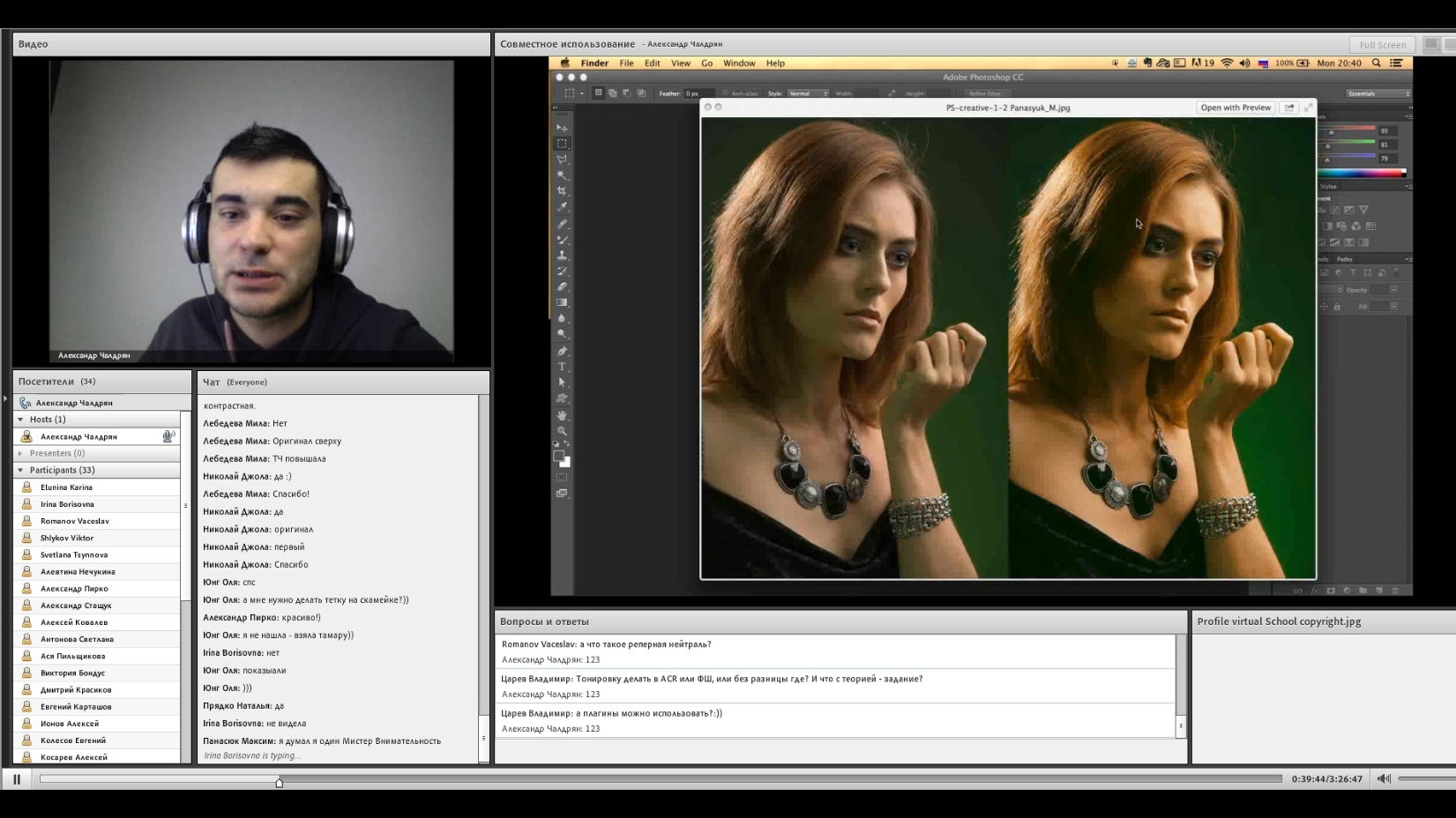The width and height of the screenshot is (1456, 818).
Task: Click the Full Screen button
Action: coord(1382,45)
